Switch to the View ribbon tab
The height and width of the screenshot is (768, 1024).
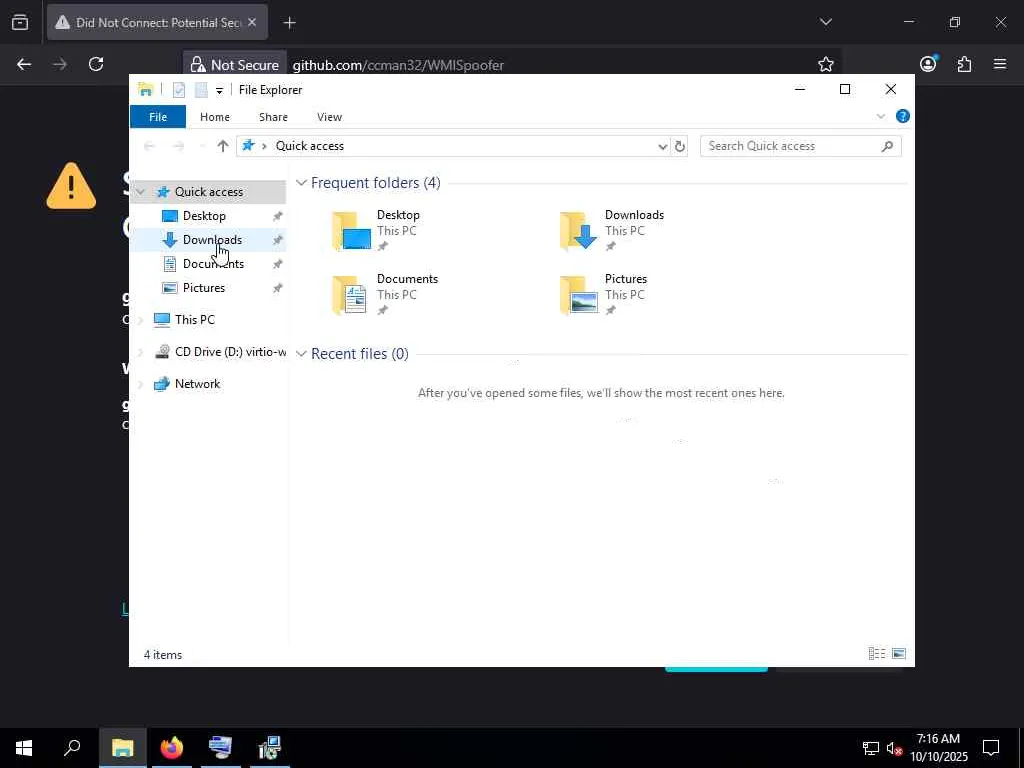point(329,117)
